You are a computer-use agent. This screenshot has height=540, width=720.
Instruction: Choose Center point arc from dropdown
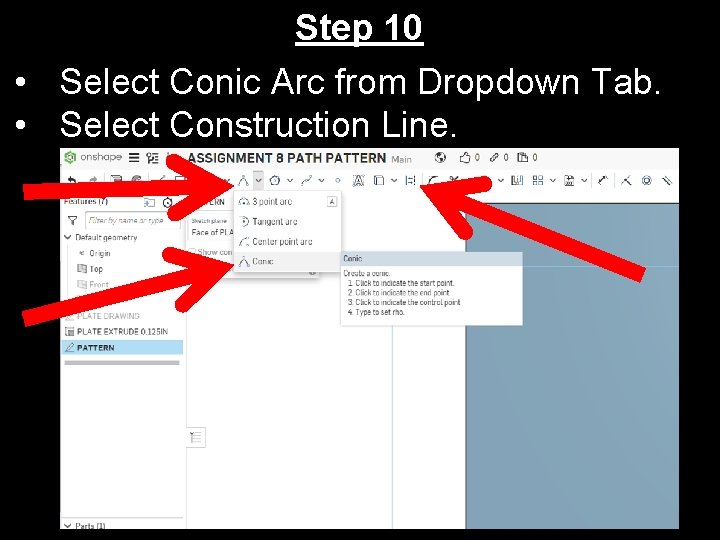point(287,242)
